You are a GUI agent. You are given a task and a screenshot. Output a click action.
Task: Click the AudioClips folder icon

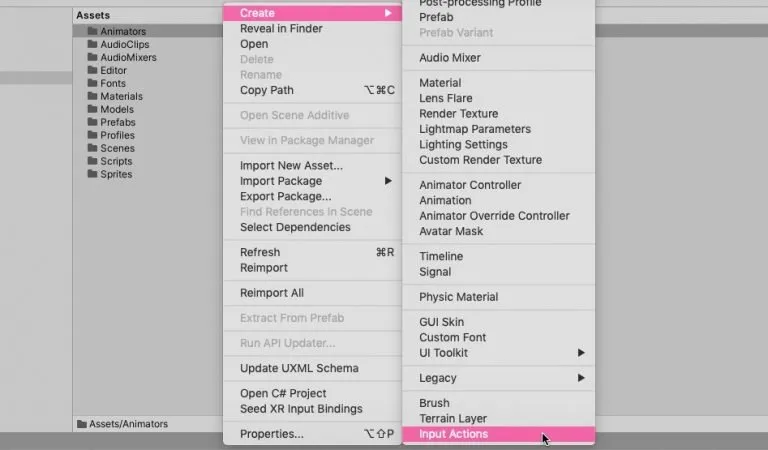pyautogui.click(x=92, y=44)
